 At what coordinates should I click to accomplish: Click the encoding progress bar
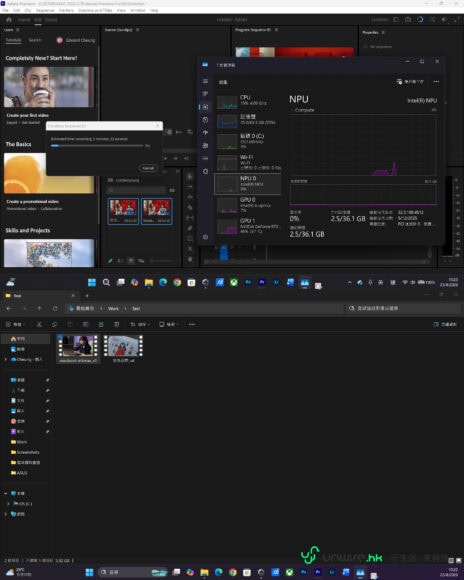click(97, 146)
